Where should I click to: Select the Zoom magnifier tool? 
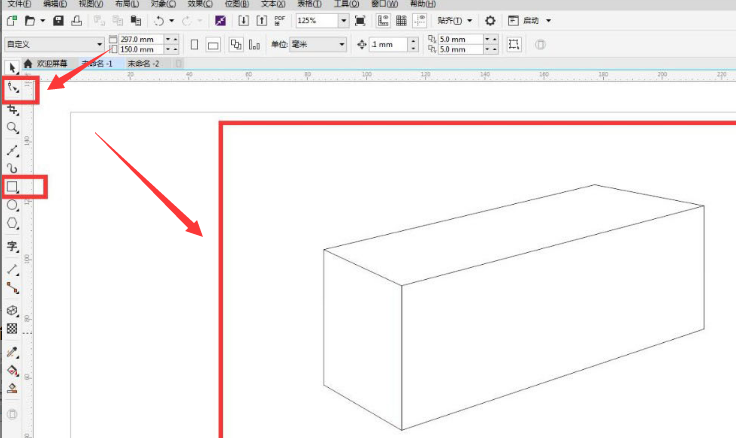pos(13,128)
